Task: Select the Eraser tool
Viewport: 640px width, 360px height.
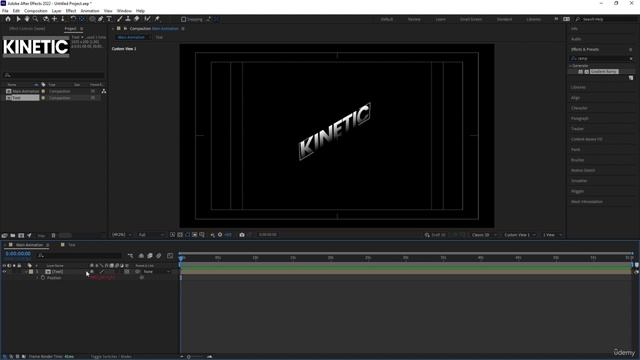Action: (x=137, y=19)
